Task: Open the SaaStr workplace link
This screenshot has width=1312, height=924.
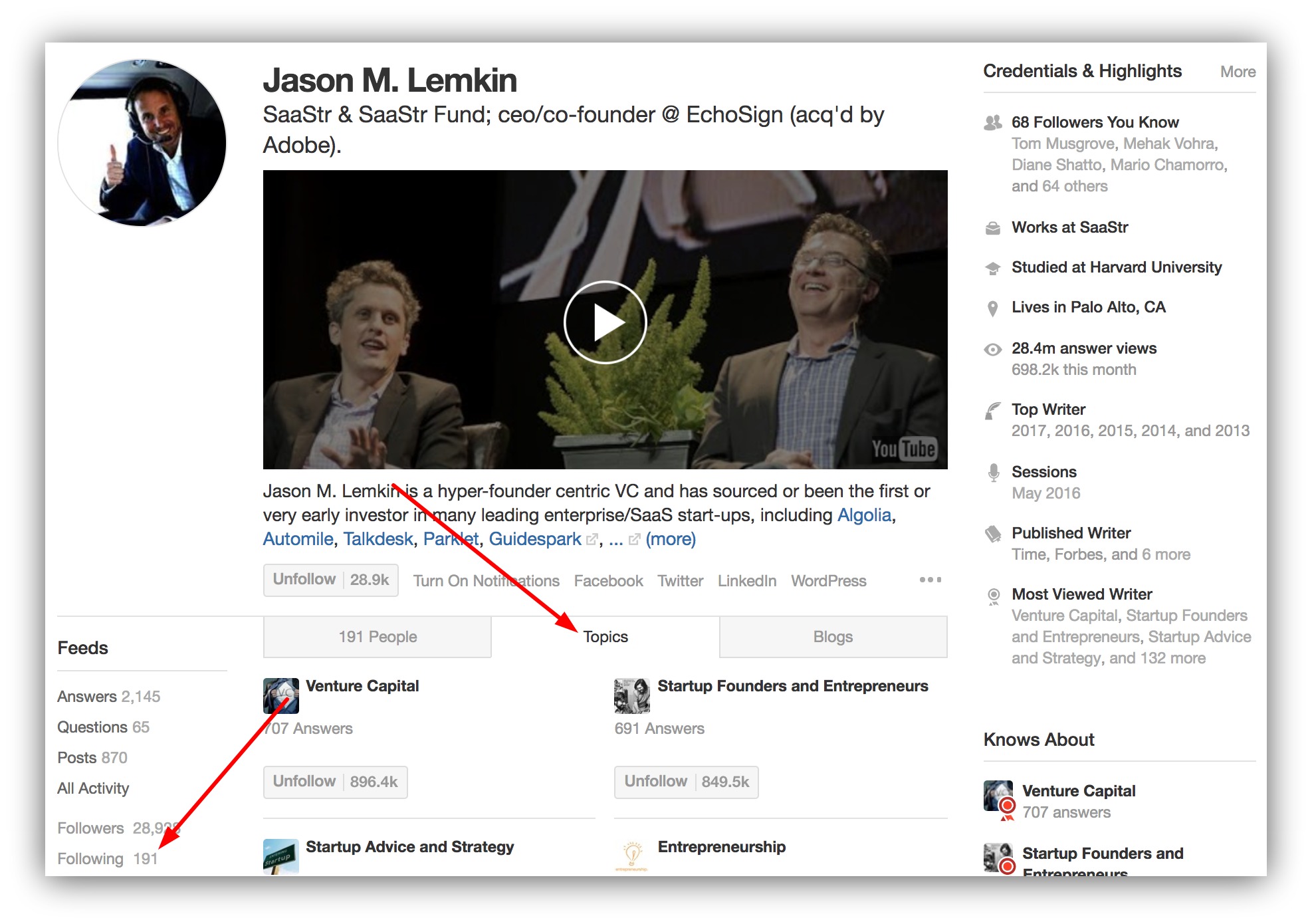Action: coord(1104,227)
